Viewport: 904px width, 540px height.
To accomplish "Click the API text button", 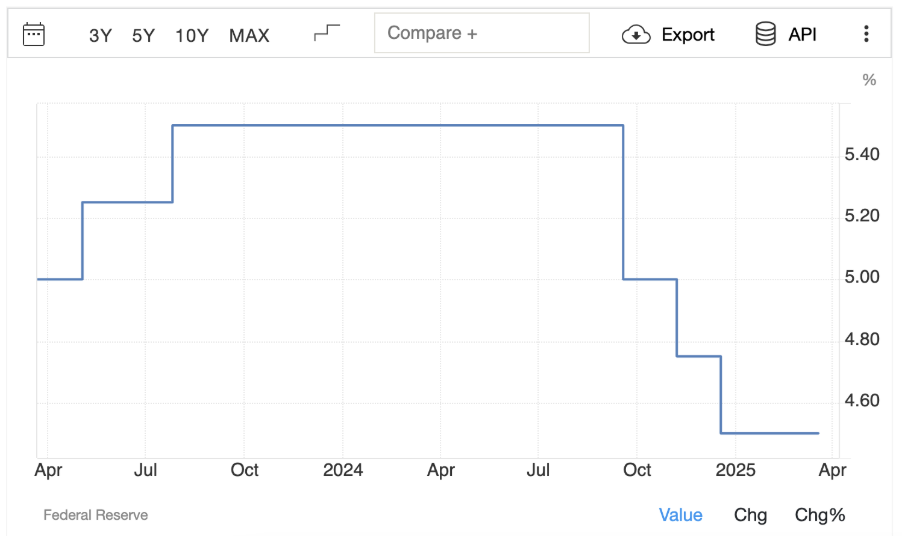I will [802, 34].
